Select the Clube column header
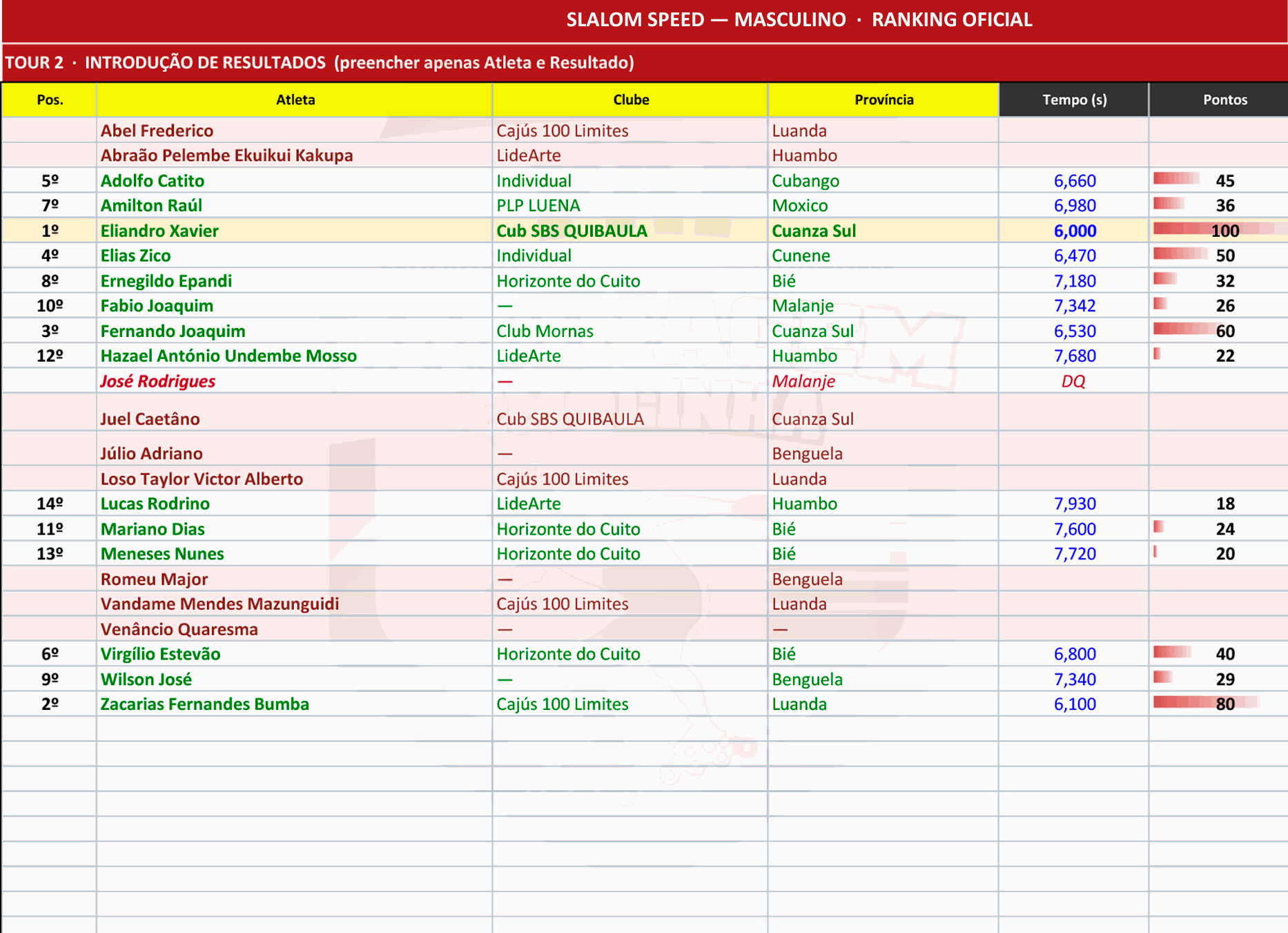Image resolution: width=1288 pixels, height=933 pixels. pos(630,99)
